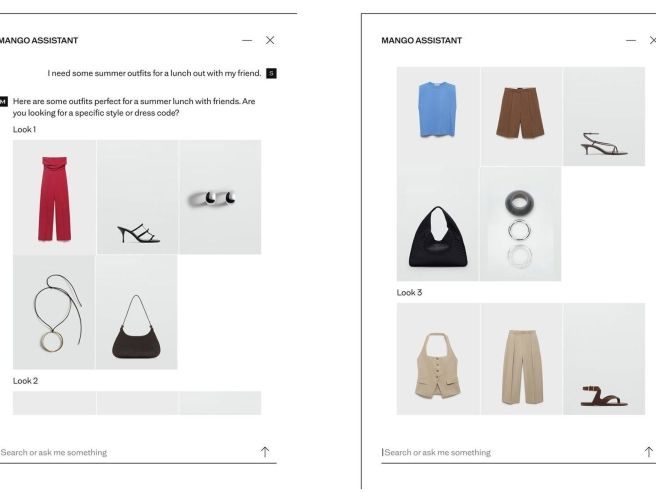The height and width of the screenshot is (492, 656).
Task: View the black woven hobo bag
Action: point(438,224)
